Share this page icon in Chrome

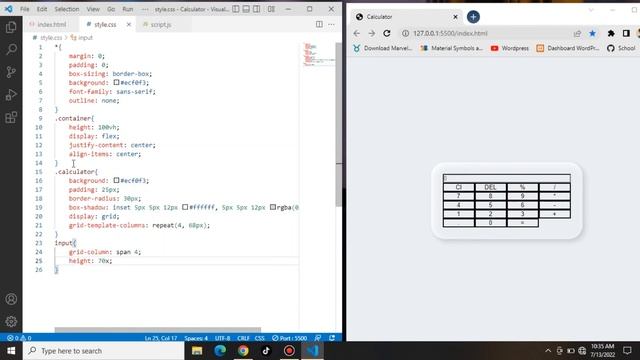click(577, 33)
